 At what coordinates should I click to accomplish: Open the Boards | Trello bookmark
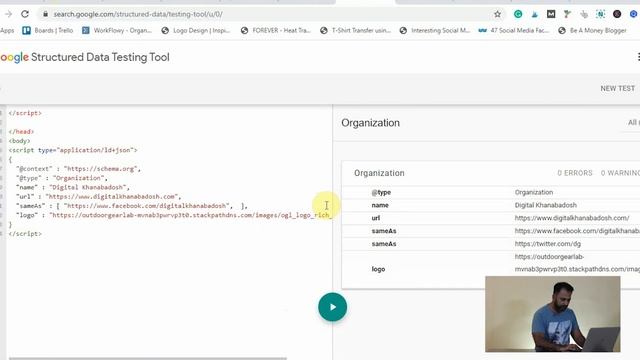[x=48, y=30]
